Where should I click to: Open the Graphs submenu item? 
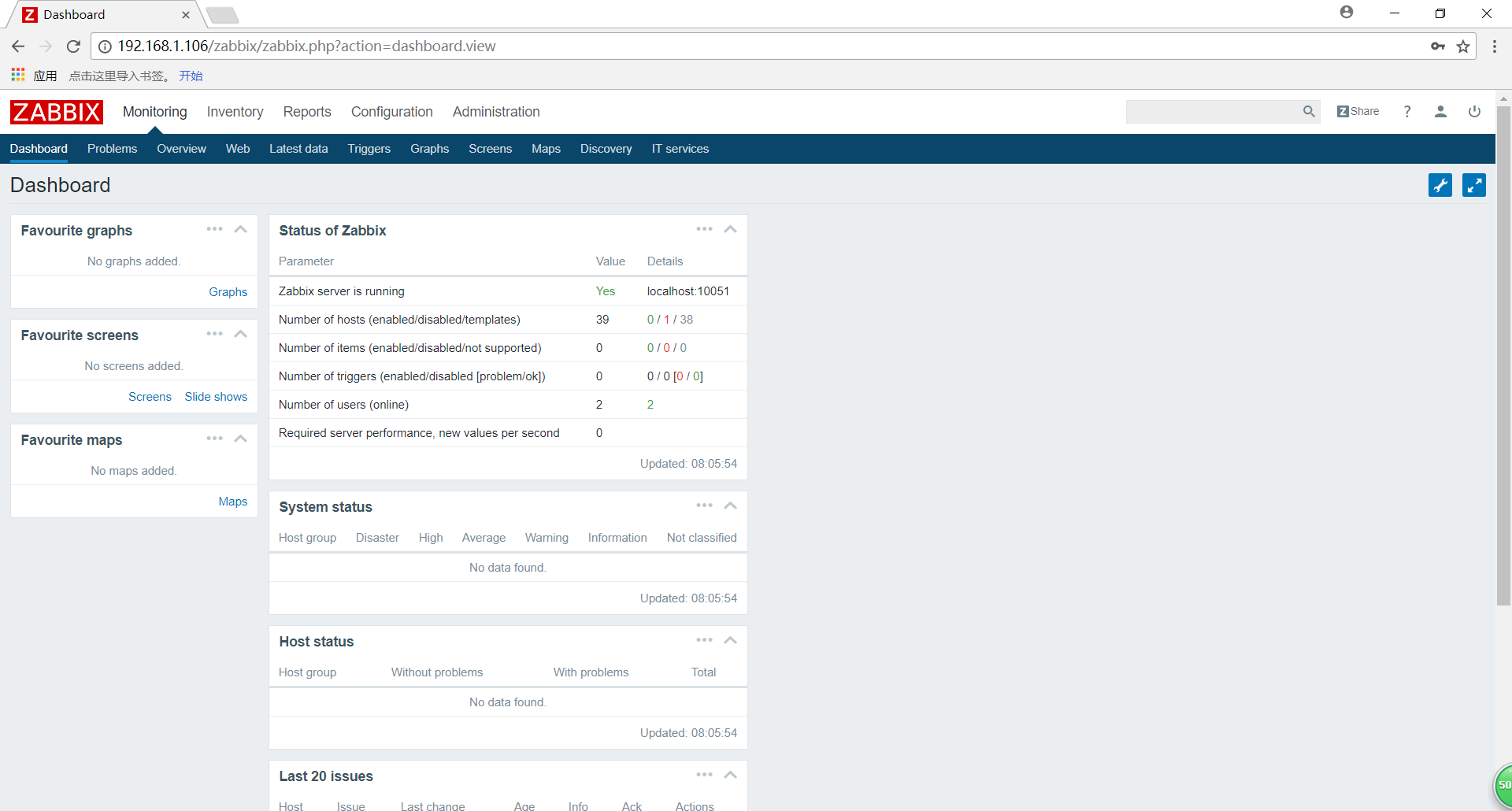429,149
